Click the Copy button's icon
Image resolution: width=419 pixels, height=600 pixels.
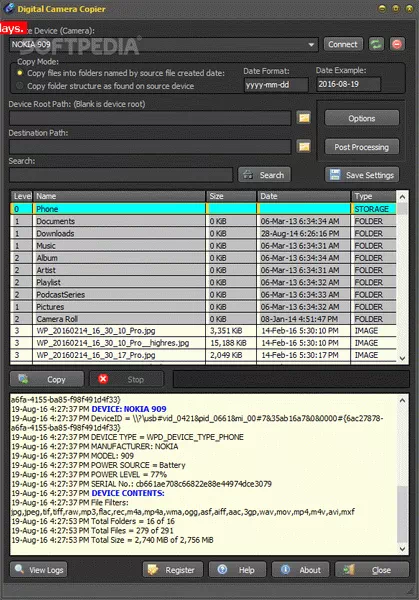tap(23, 379)
